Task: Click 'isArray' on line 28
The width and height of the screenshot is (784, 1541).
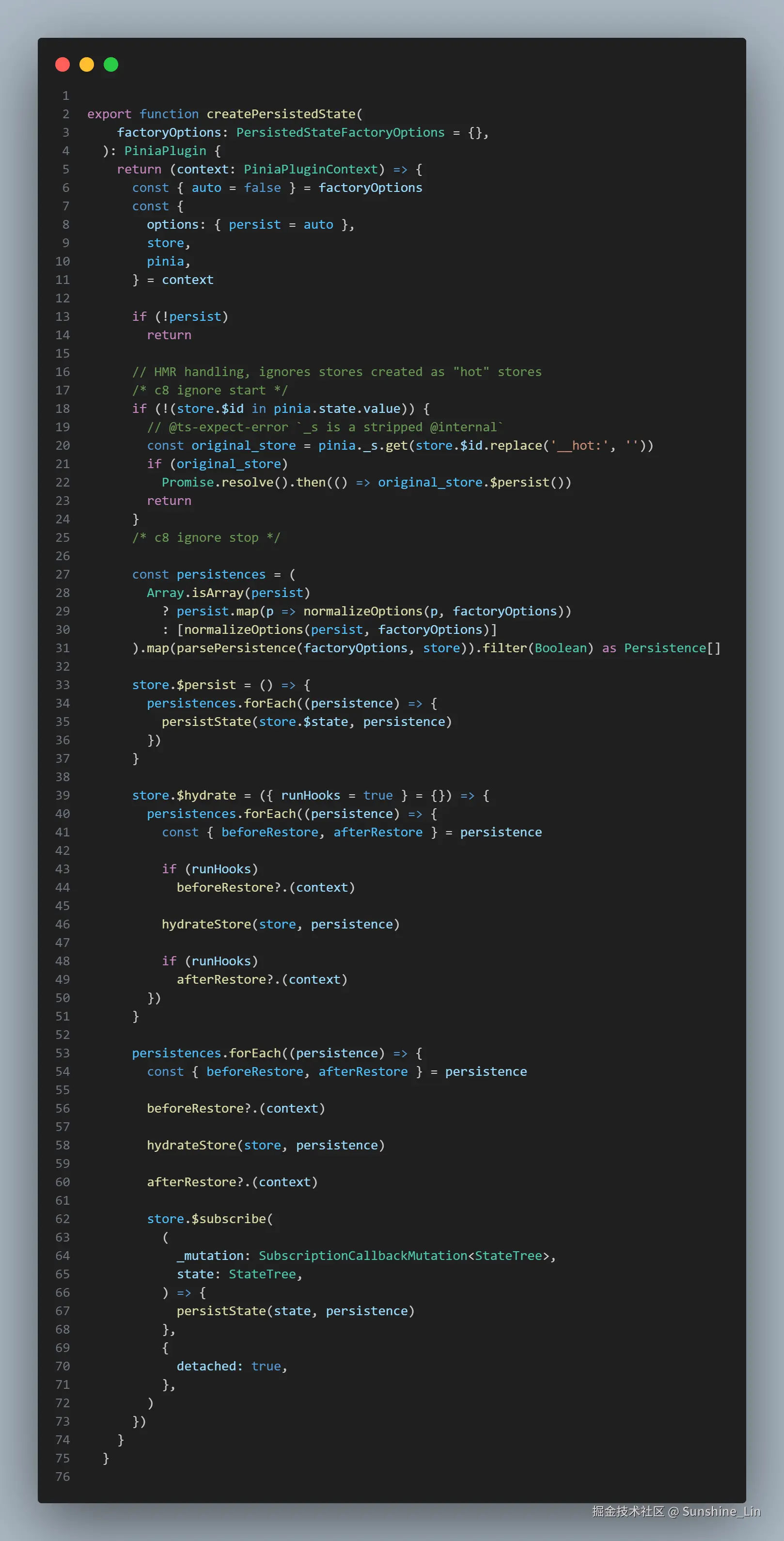Action: tap(218, 593)
